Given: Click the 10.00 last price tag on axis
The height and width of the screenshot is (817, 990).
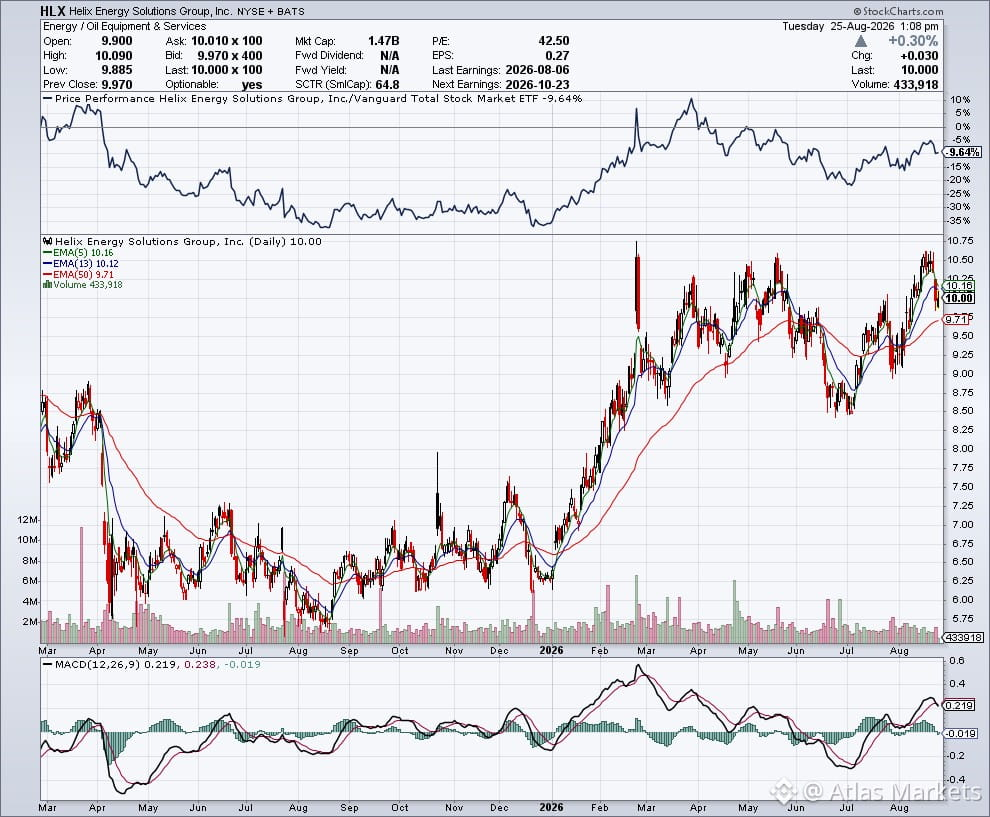Looking at the screenshot, I should [x=958, y=298].
